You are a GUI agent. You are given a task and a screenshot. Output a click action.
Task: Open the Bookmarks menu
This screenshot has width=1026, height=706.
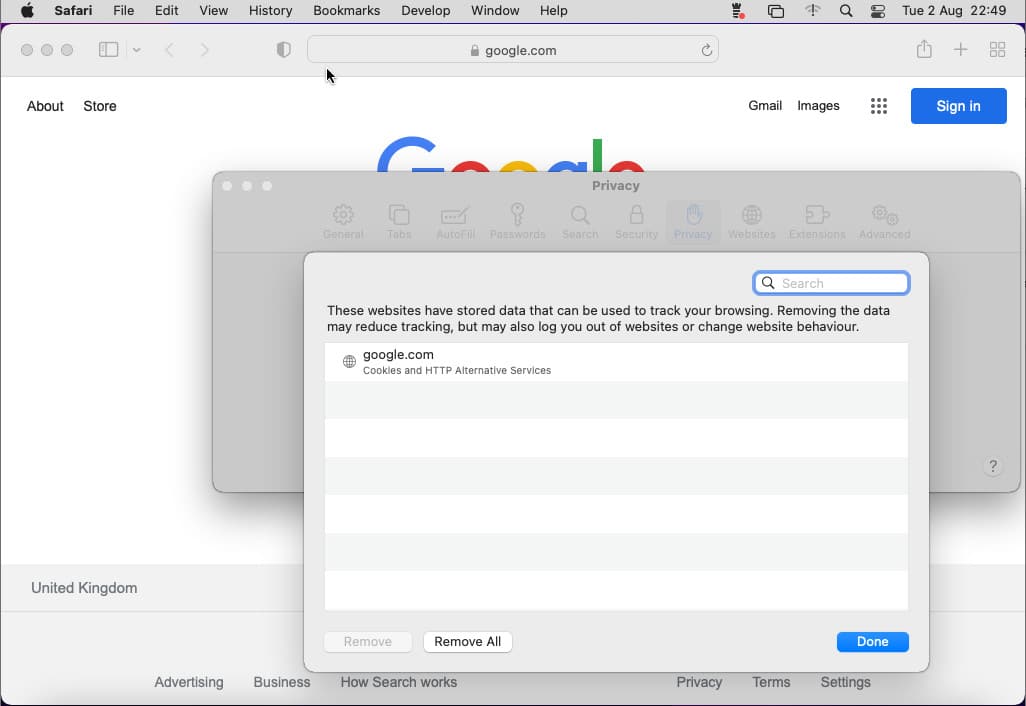346,10
